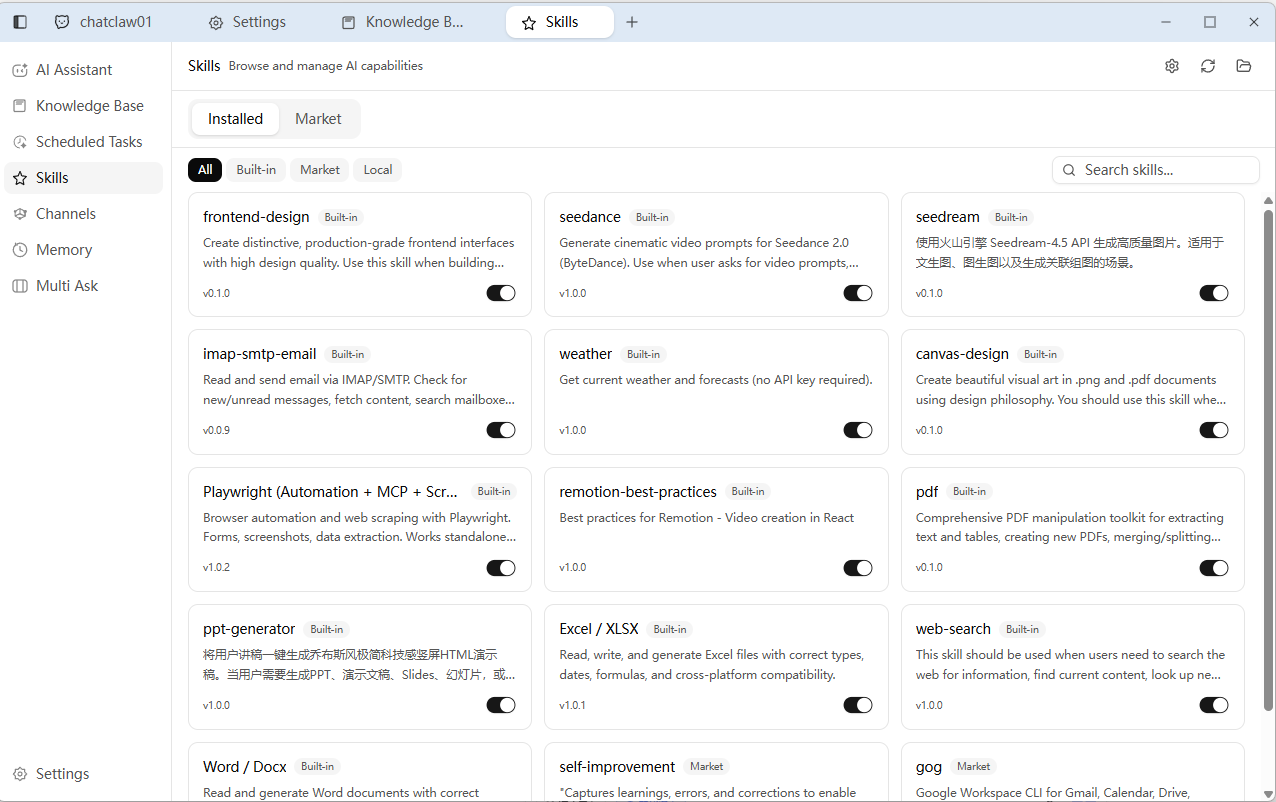Select the Installed tab

[x=235, y=119]
